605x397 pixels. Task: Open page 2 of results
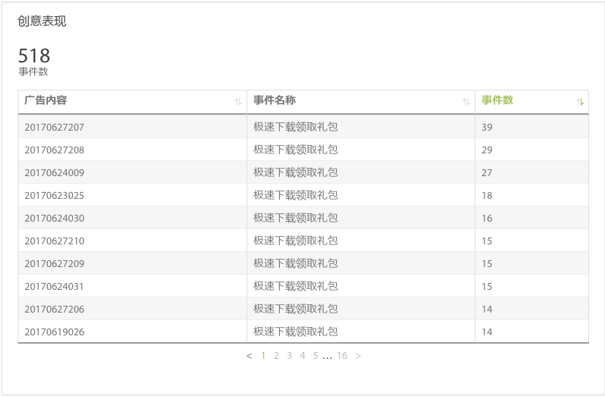point(276,356)
